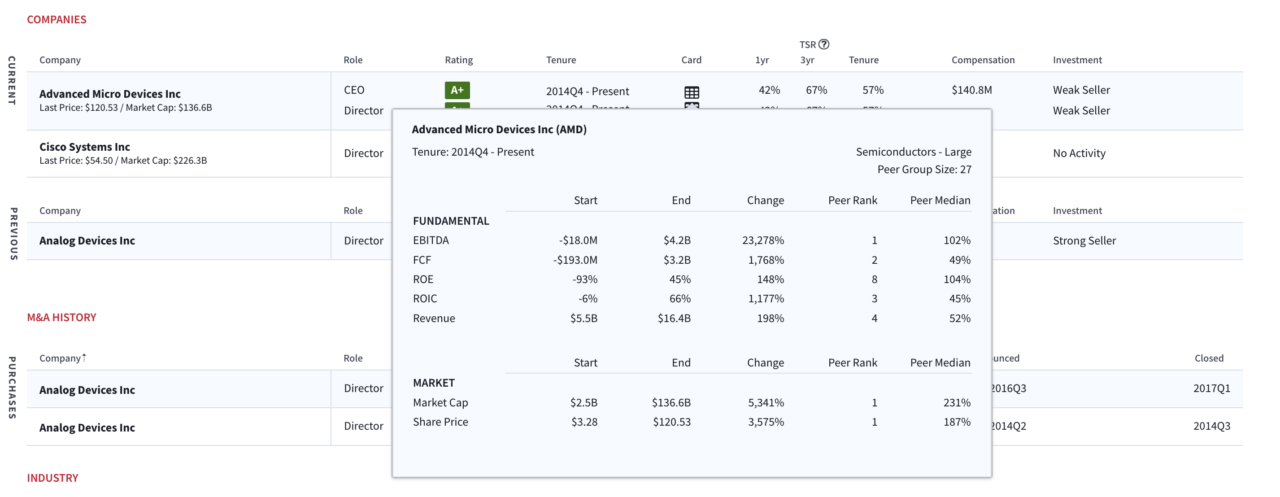Click the TSR help question mark icon
The height and width of the screenshot is (497, 1280).
[x=824, y=44]
